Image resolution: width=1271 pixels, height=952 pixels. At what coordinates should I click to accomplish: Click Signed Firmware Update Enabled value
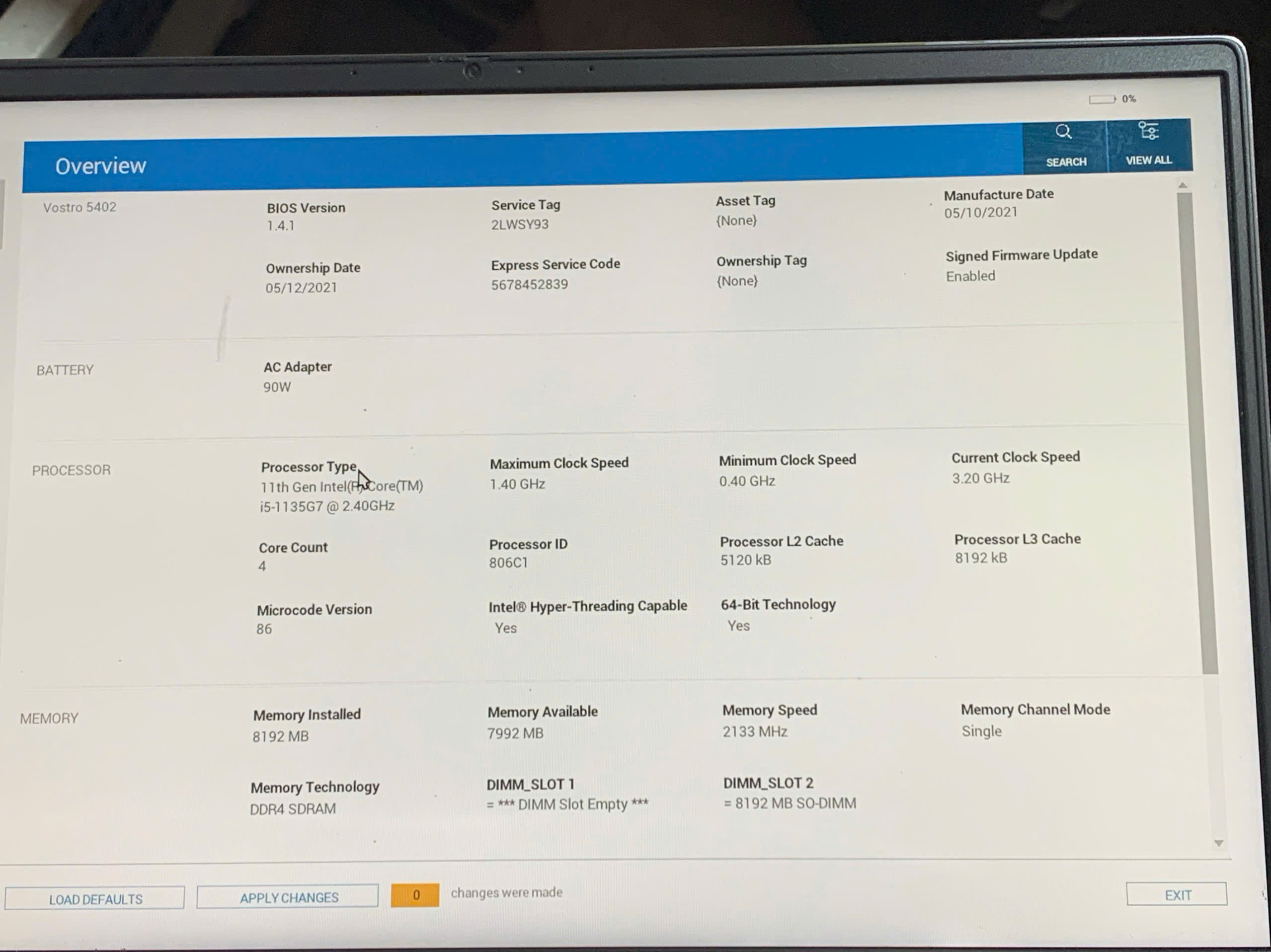click(970, 276)
